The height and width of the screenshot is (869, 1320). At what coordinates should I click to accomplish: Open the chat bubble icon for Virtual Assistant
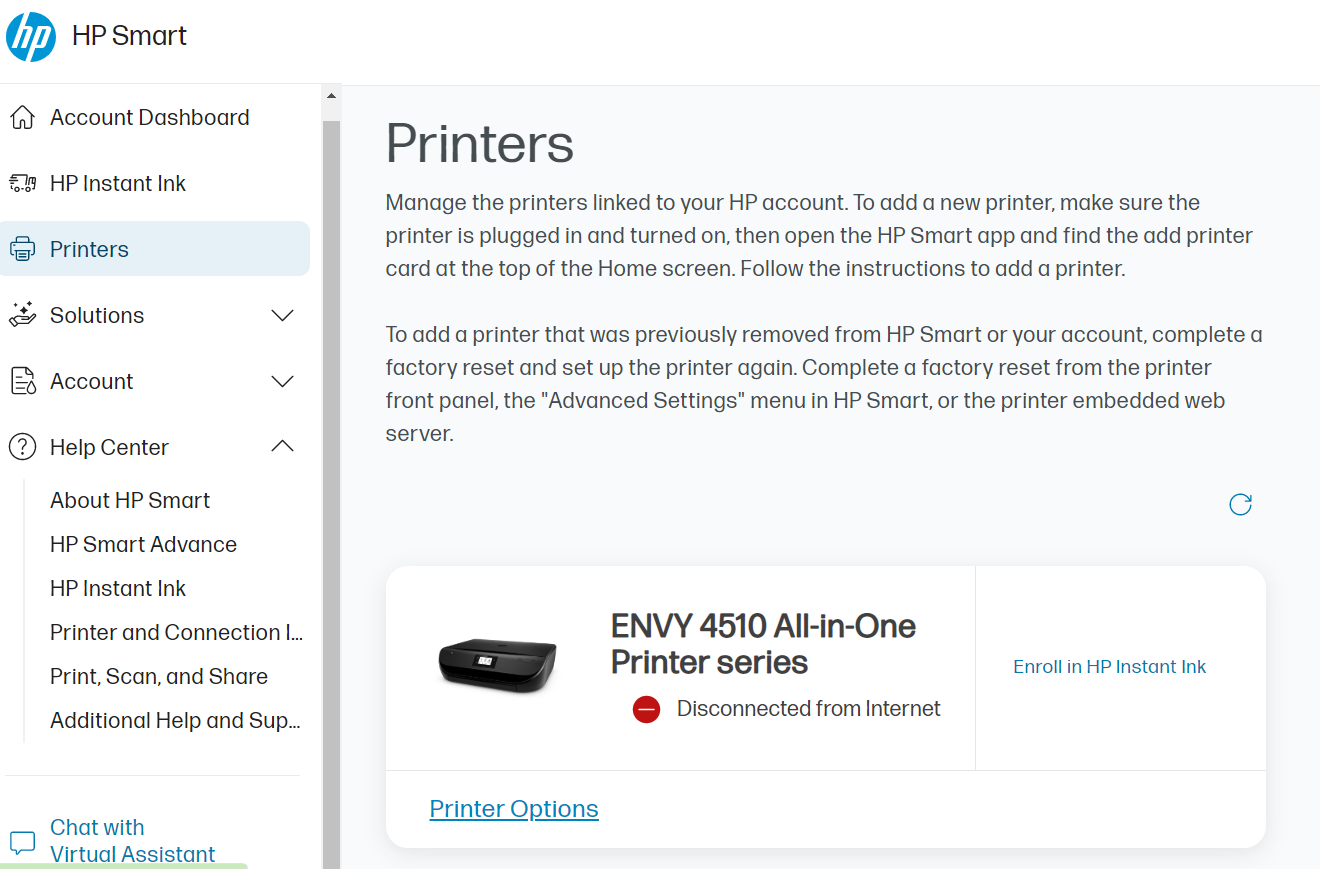coord(22,843)
